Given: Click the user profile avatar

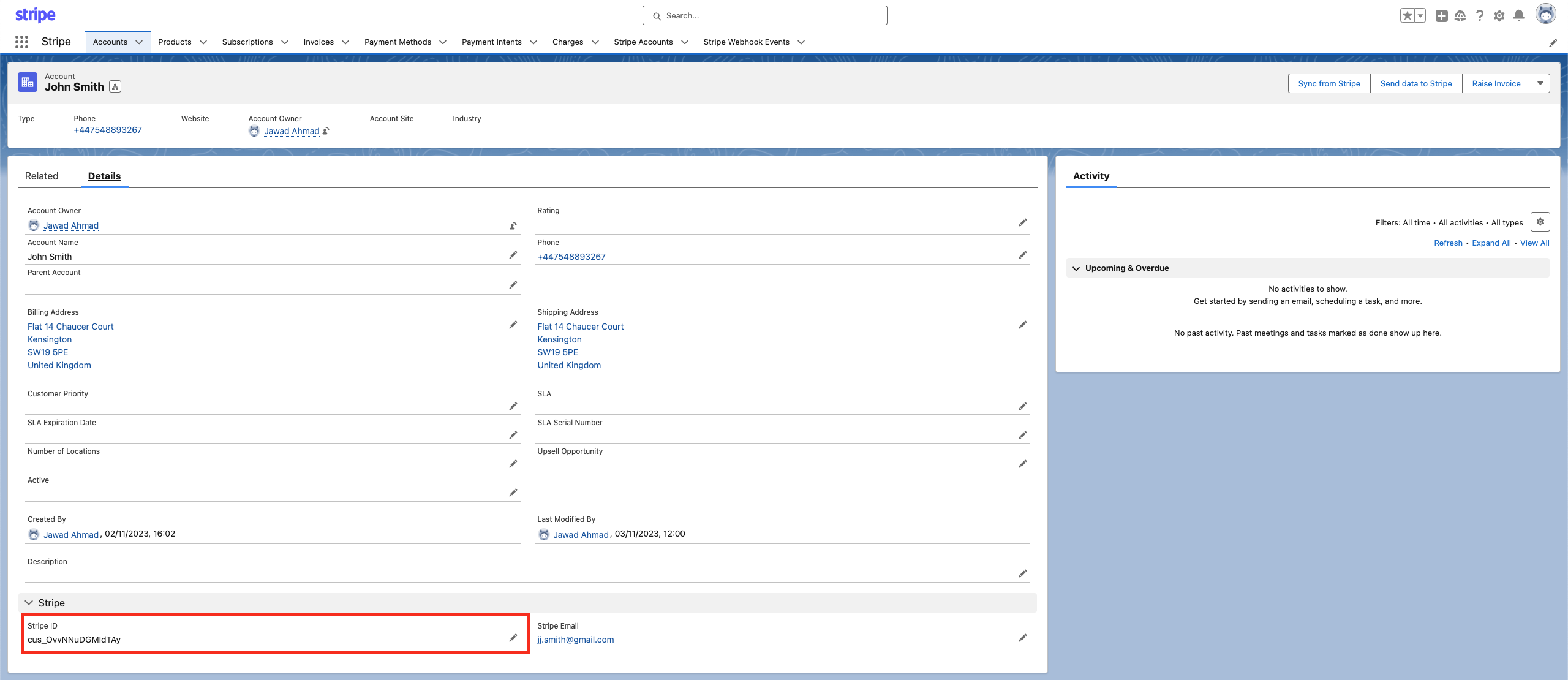Looking at the screenshot, I should click(1545, 14).
